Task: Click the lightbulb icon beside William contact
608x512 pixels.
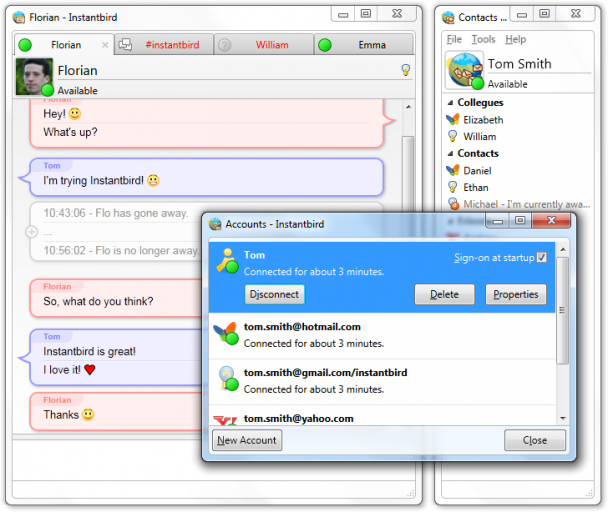Action: click(453, 136)
